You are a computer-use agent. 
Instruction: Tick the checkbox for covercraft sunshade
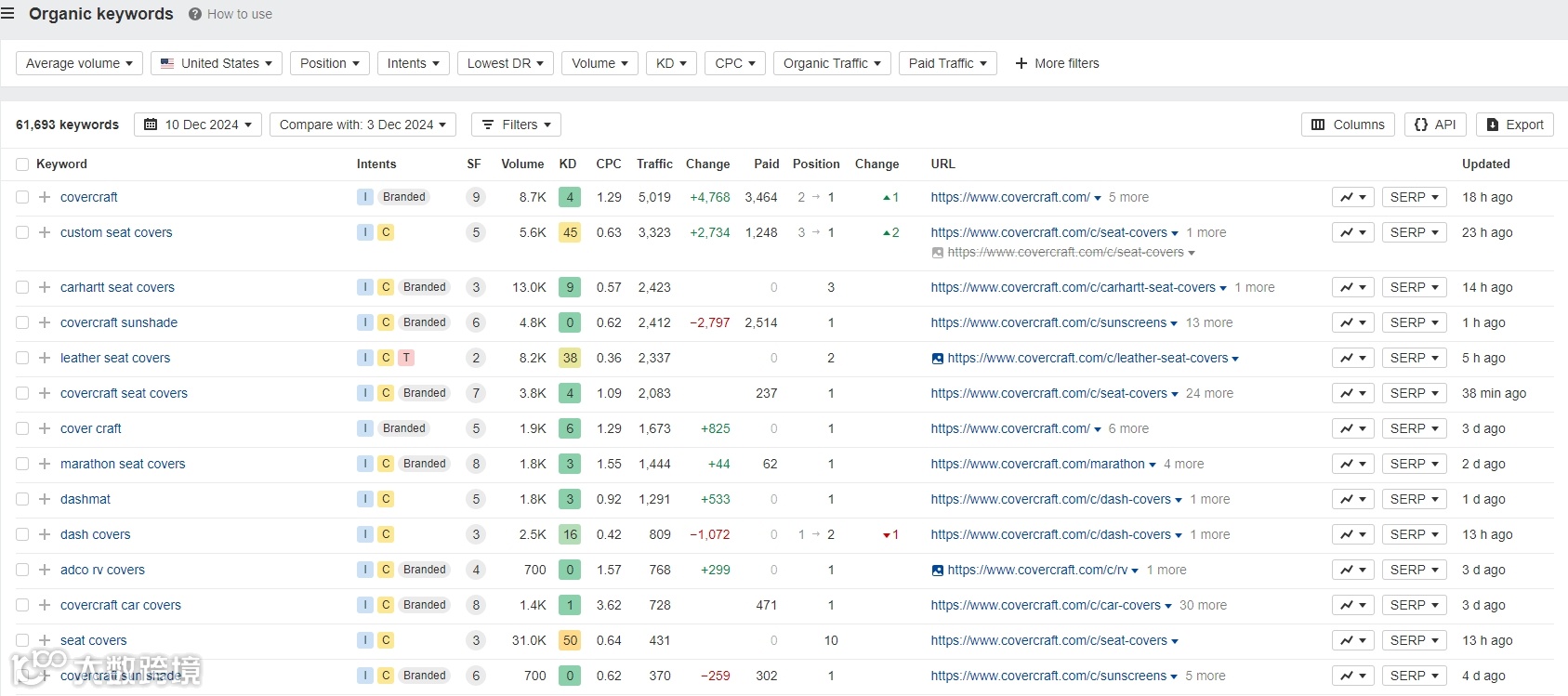click(22, 322)
